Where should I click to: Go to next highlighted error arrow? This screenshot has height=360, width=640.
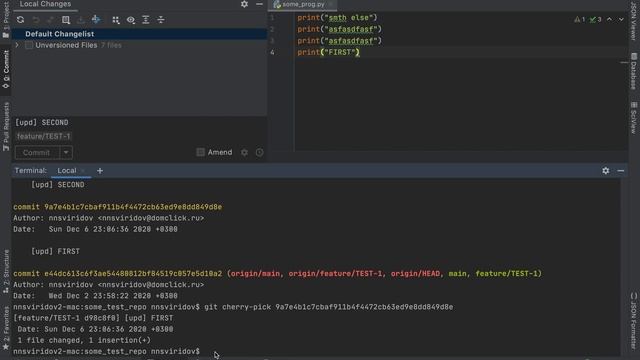click(x=621, y=19)
